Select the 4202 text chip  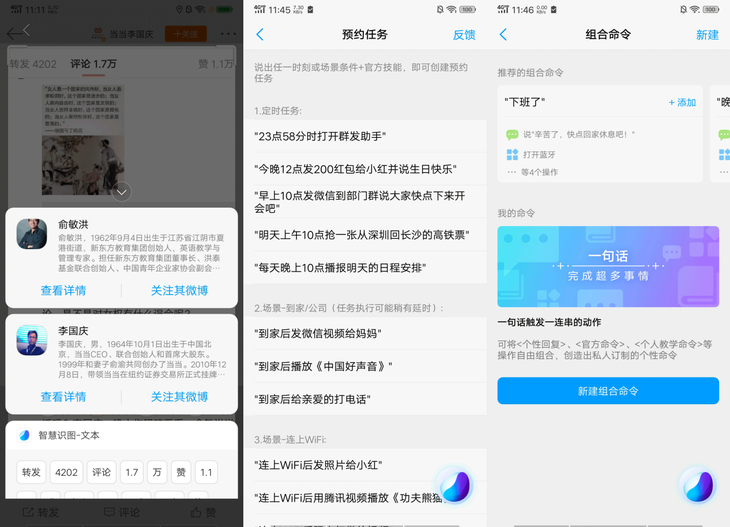(x=67, y=472)
